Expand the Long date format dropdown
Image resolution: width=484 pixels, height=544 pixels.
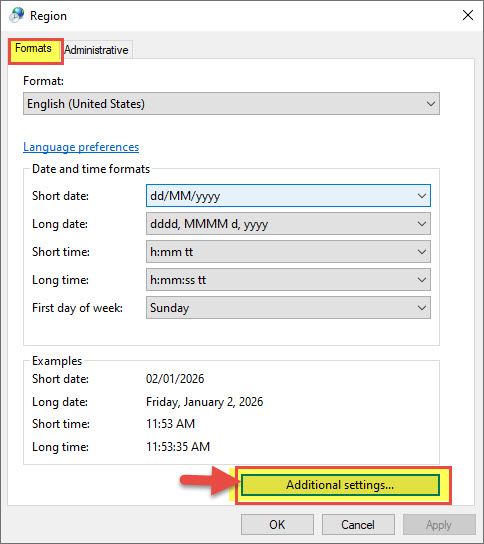coord(288,224)
